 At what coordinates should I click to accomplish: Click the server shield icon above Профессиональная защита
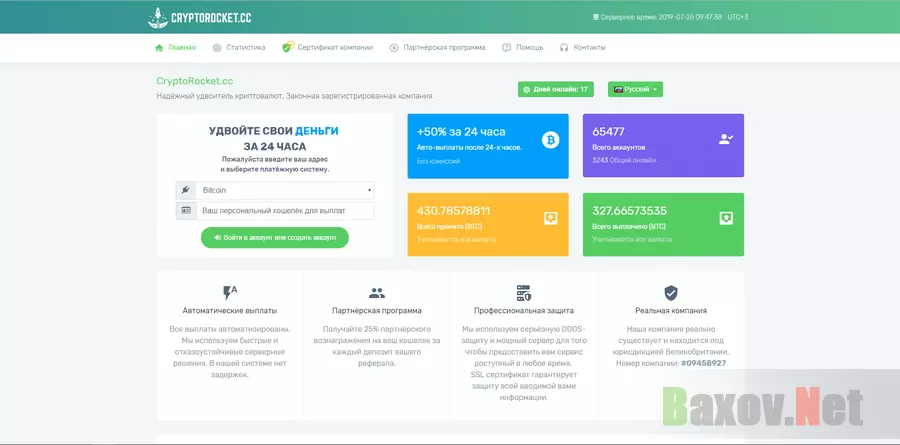[523, 293]
